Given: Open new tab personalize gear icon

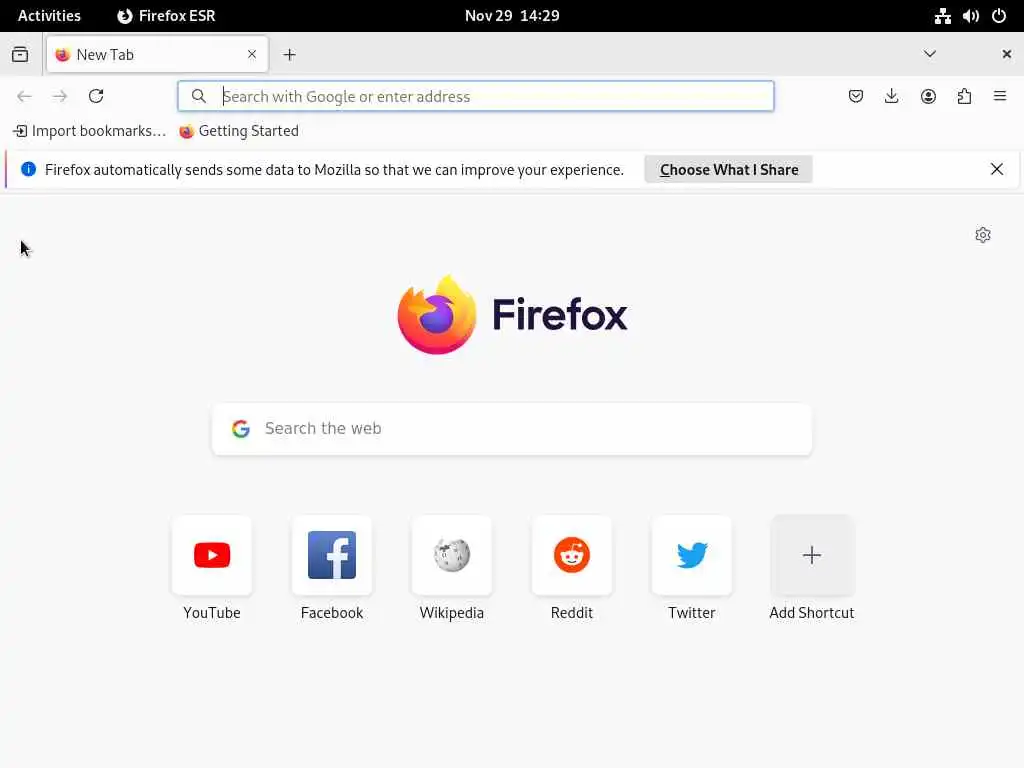Looking at the screenshot, I should click(983, 235).
